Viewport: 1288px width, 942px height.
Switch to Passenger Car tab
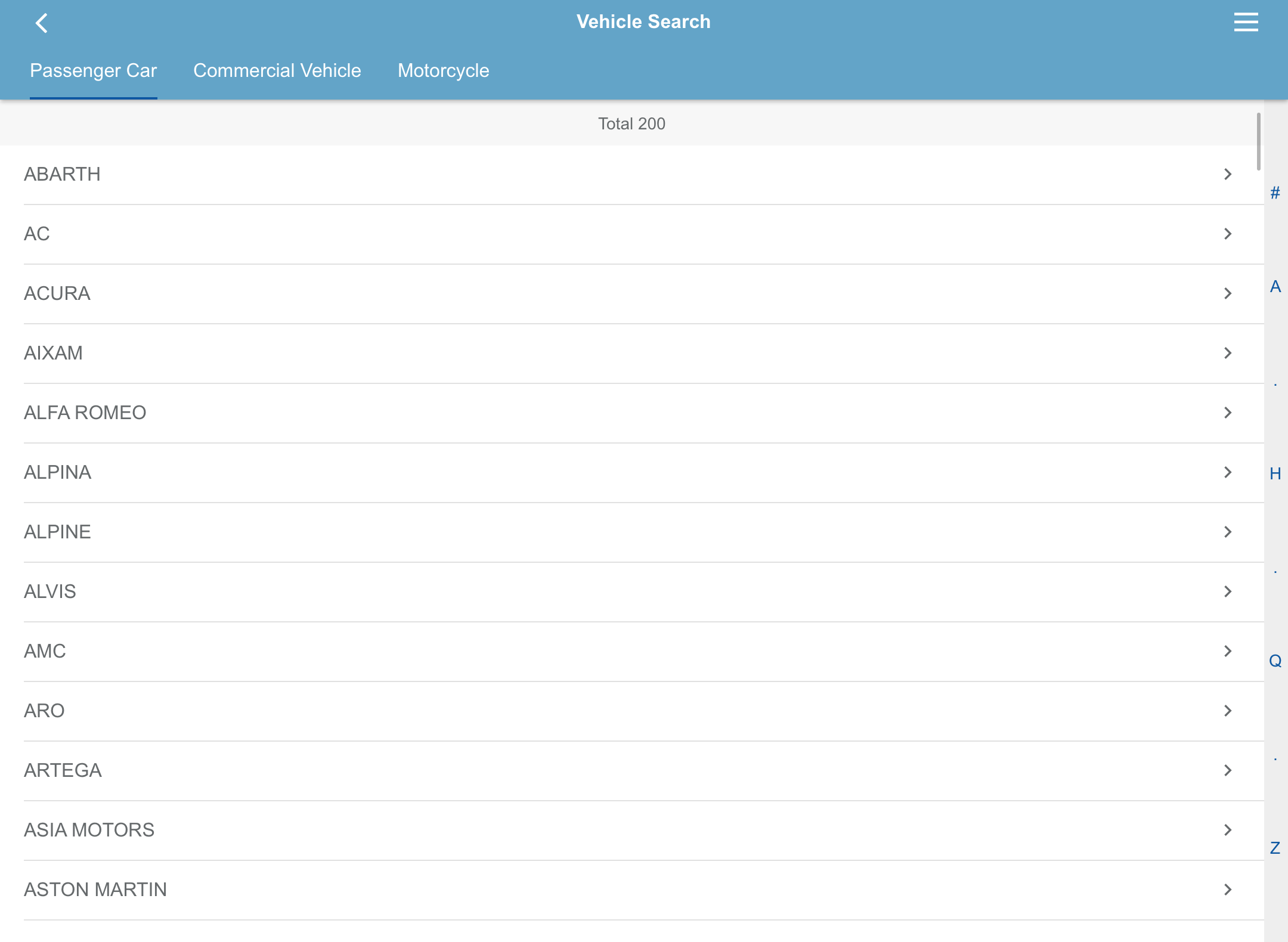coord(94,70)
